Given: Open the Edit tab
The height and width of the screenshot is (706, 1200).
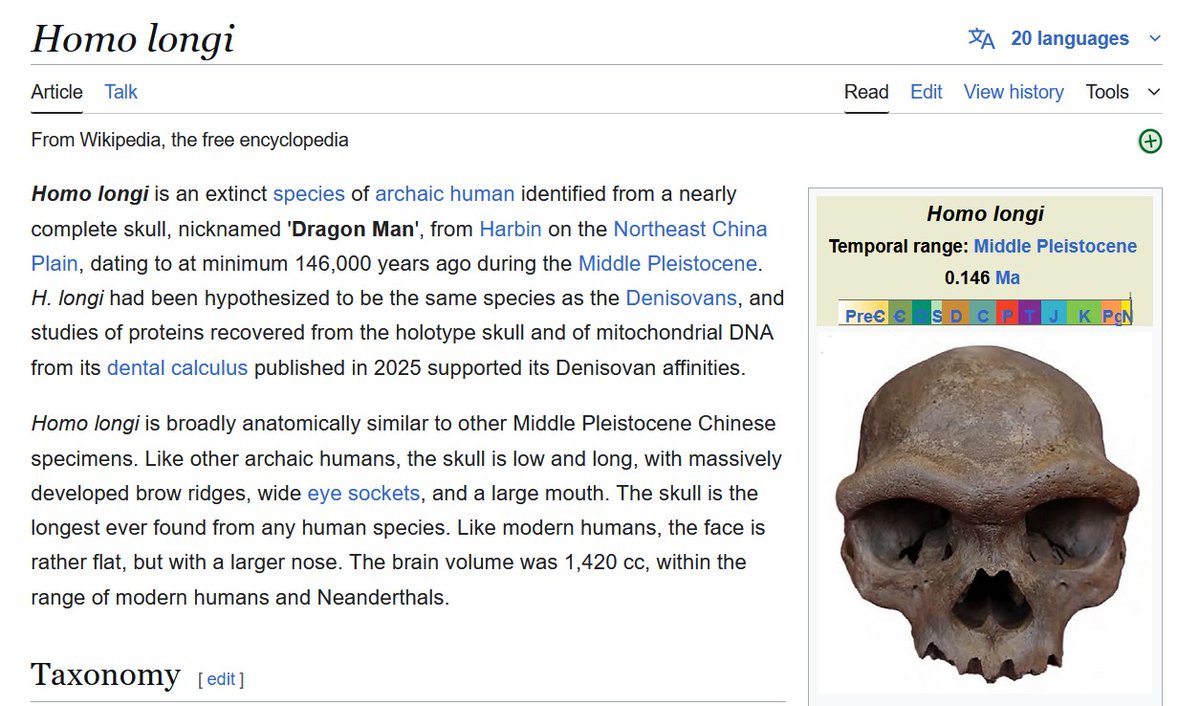Looking at the screenshot, I should 926,92.
